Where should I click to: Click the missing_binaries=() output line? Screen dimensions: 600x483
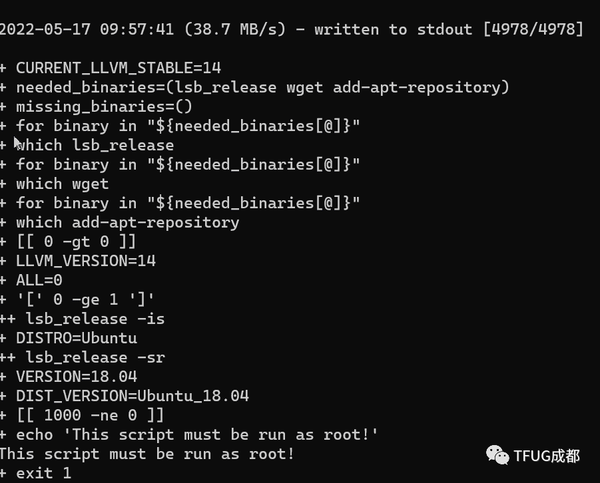(96, 107)
